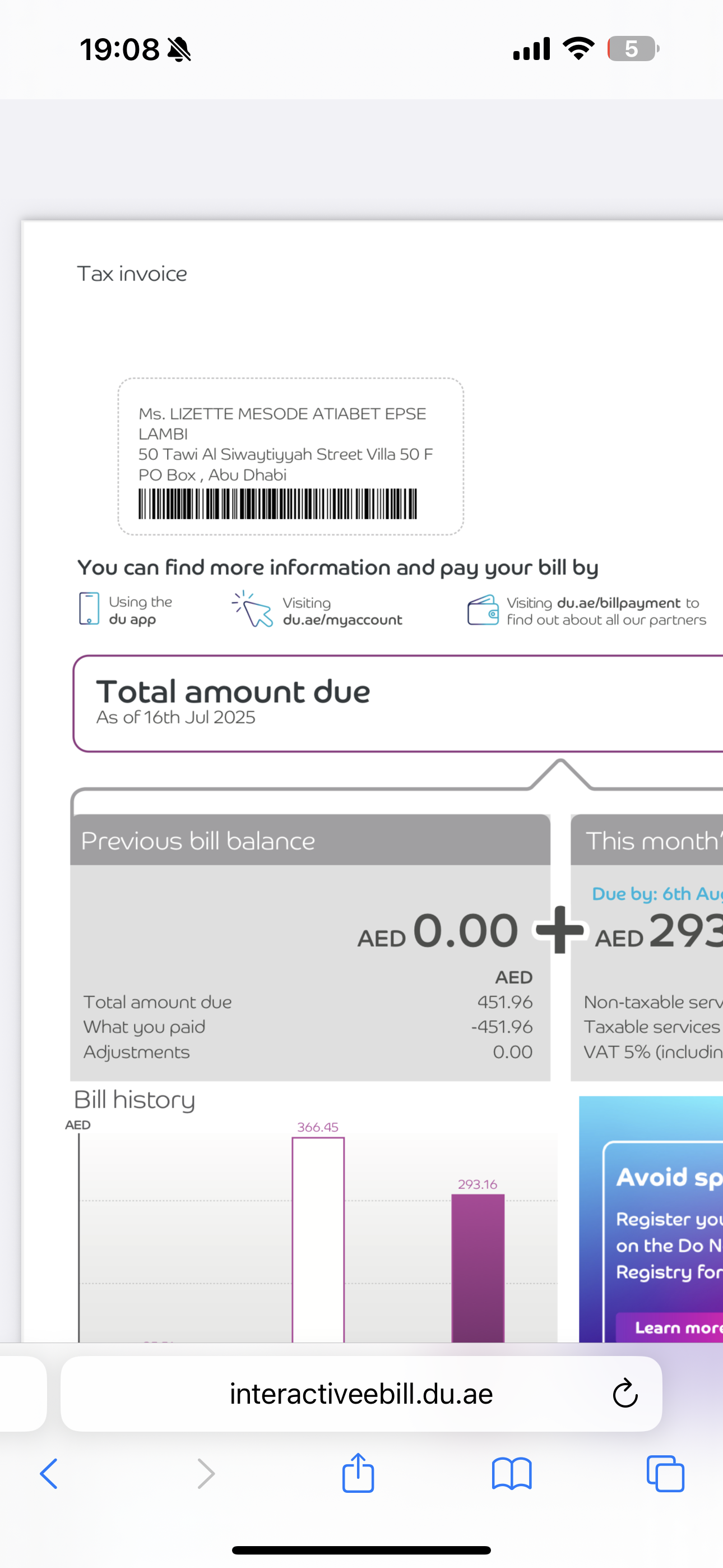Viewport: 723px width, 1568px height.
Task: Select the 293.16 purple history bar
Action: coord(478,1268)
